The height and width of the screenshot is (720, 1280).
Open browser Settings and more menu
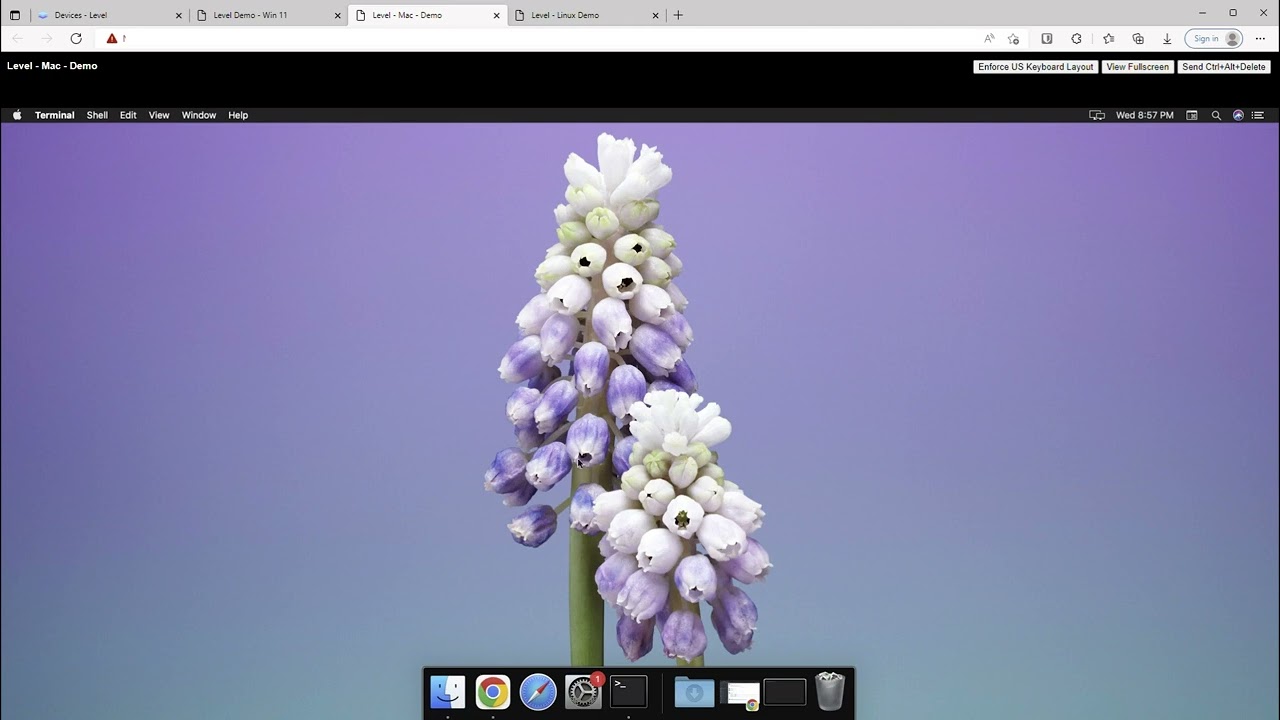pyautogui.click(x=1260, y=38)
